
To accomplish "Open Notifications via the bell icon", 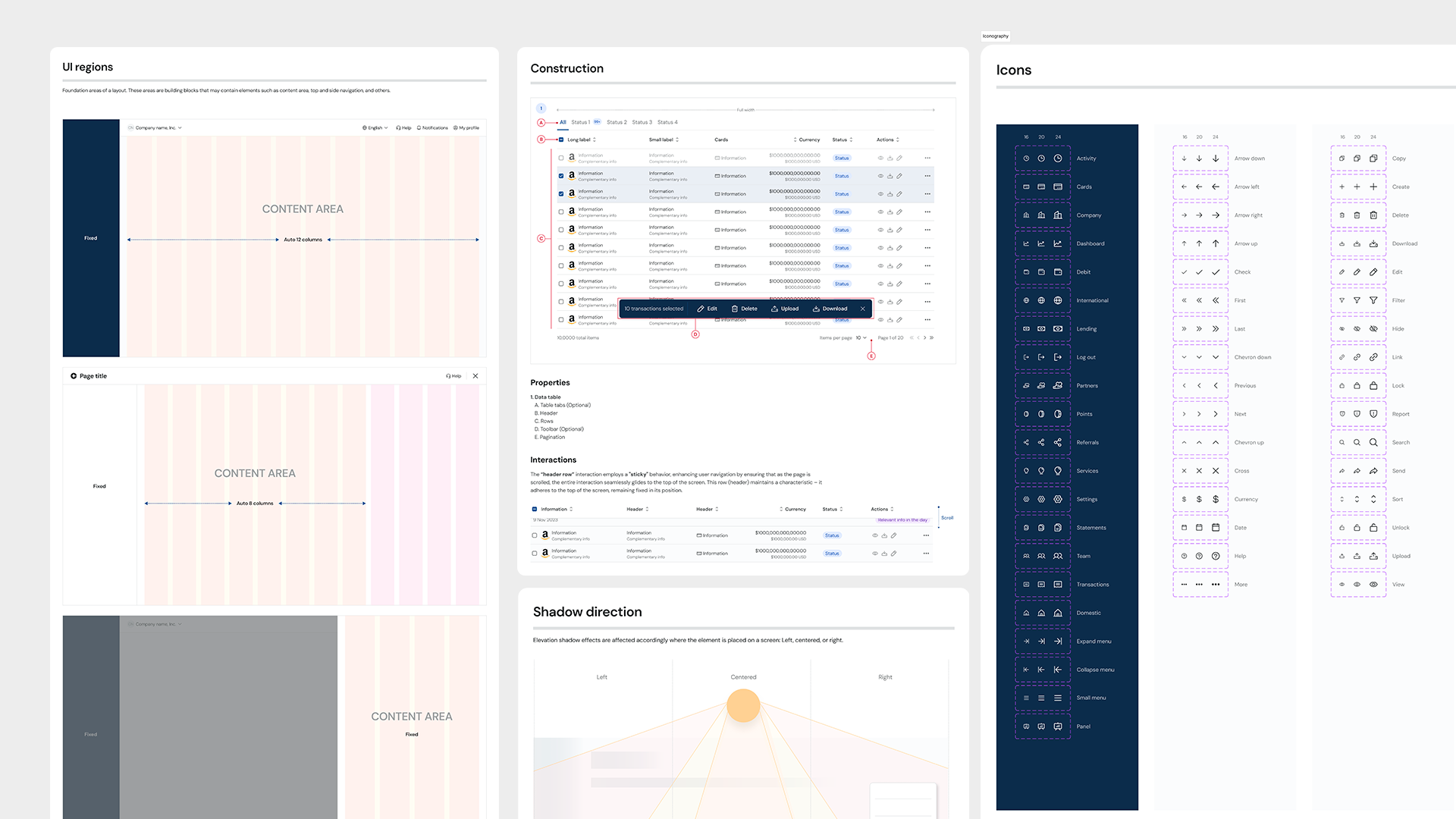I will pos(419,127).
